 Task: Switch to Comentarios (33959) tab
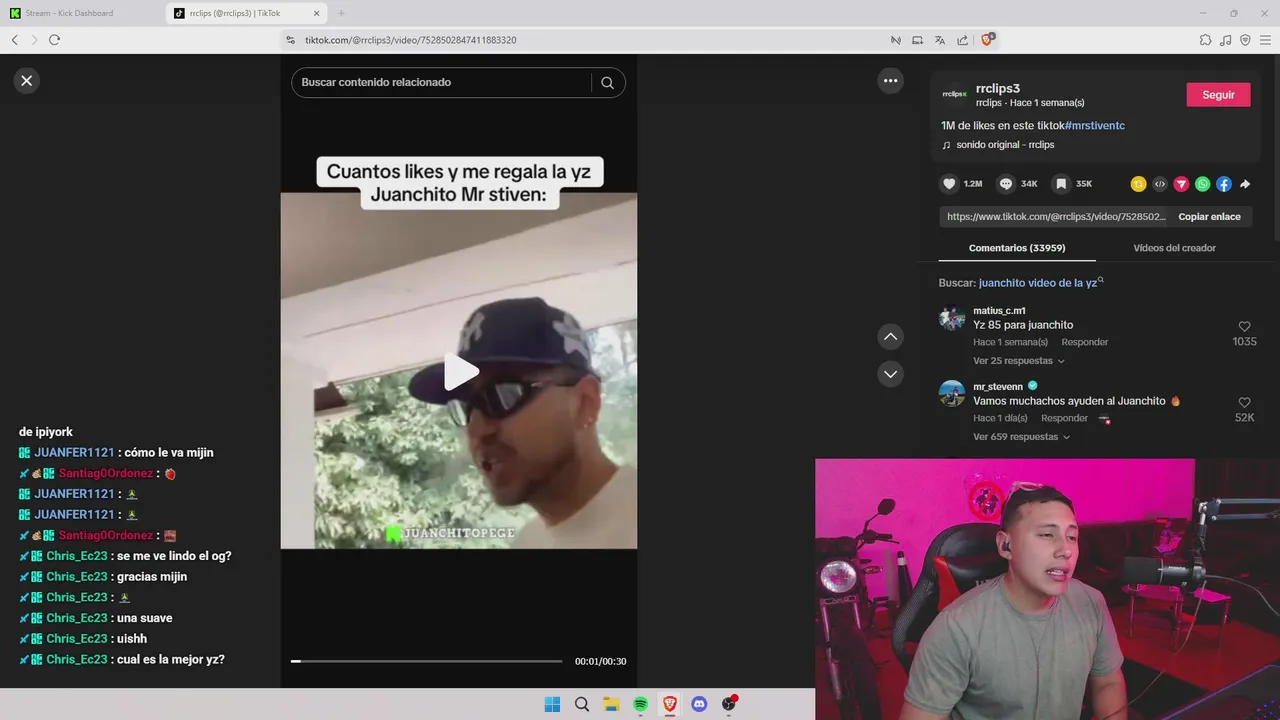1017,248
